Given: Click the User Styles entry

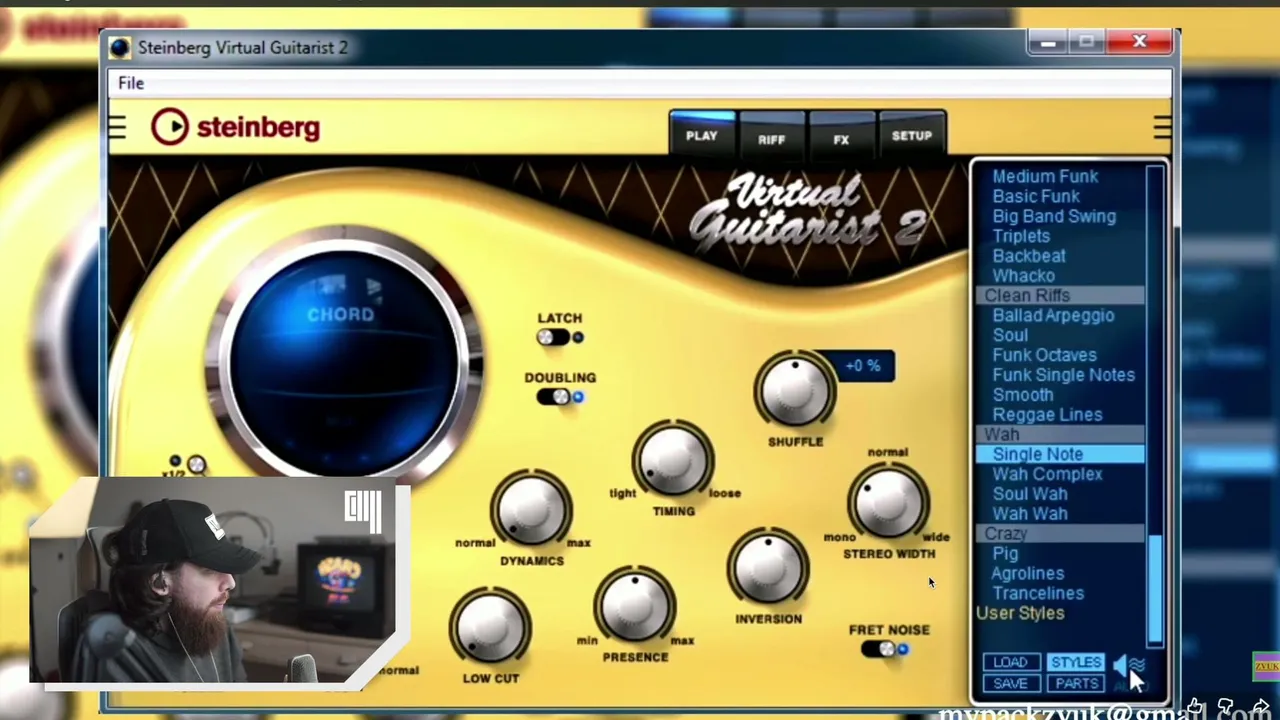Looking at the screenshot, I should pos(1020,613).
